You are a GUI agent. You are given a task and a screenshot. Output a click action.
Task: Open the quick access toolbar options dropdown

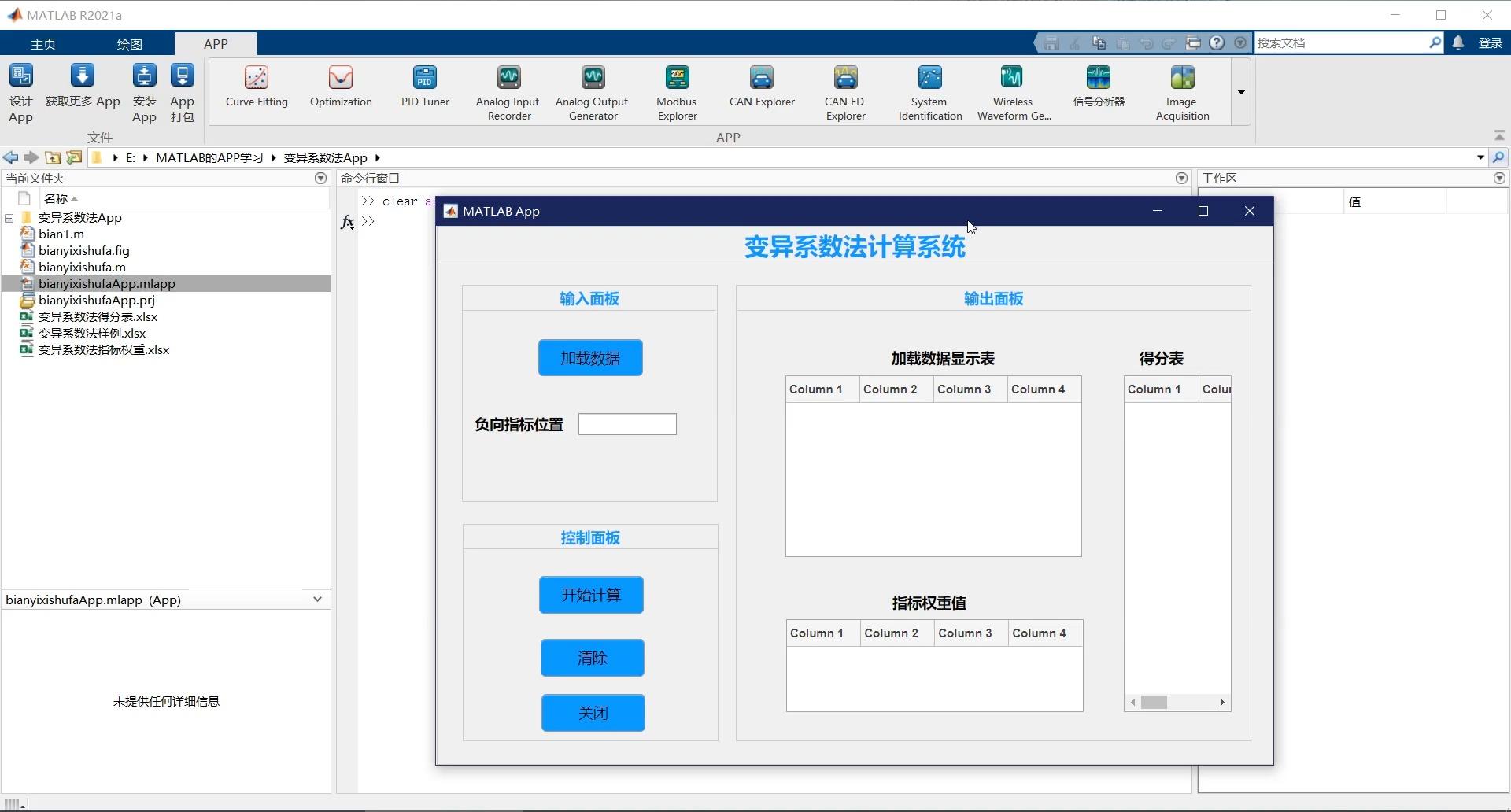tap(1240, 43)
